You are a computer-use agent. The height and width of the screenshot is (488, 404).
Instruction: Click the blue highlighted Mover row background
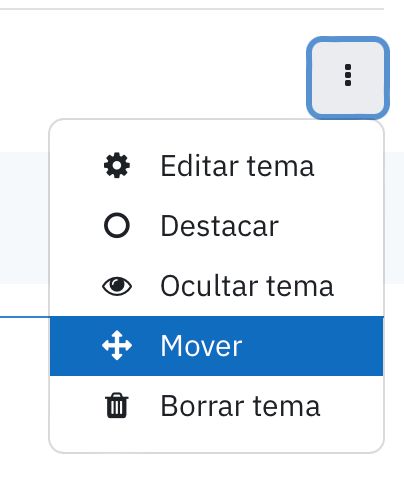click(217, 346)
